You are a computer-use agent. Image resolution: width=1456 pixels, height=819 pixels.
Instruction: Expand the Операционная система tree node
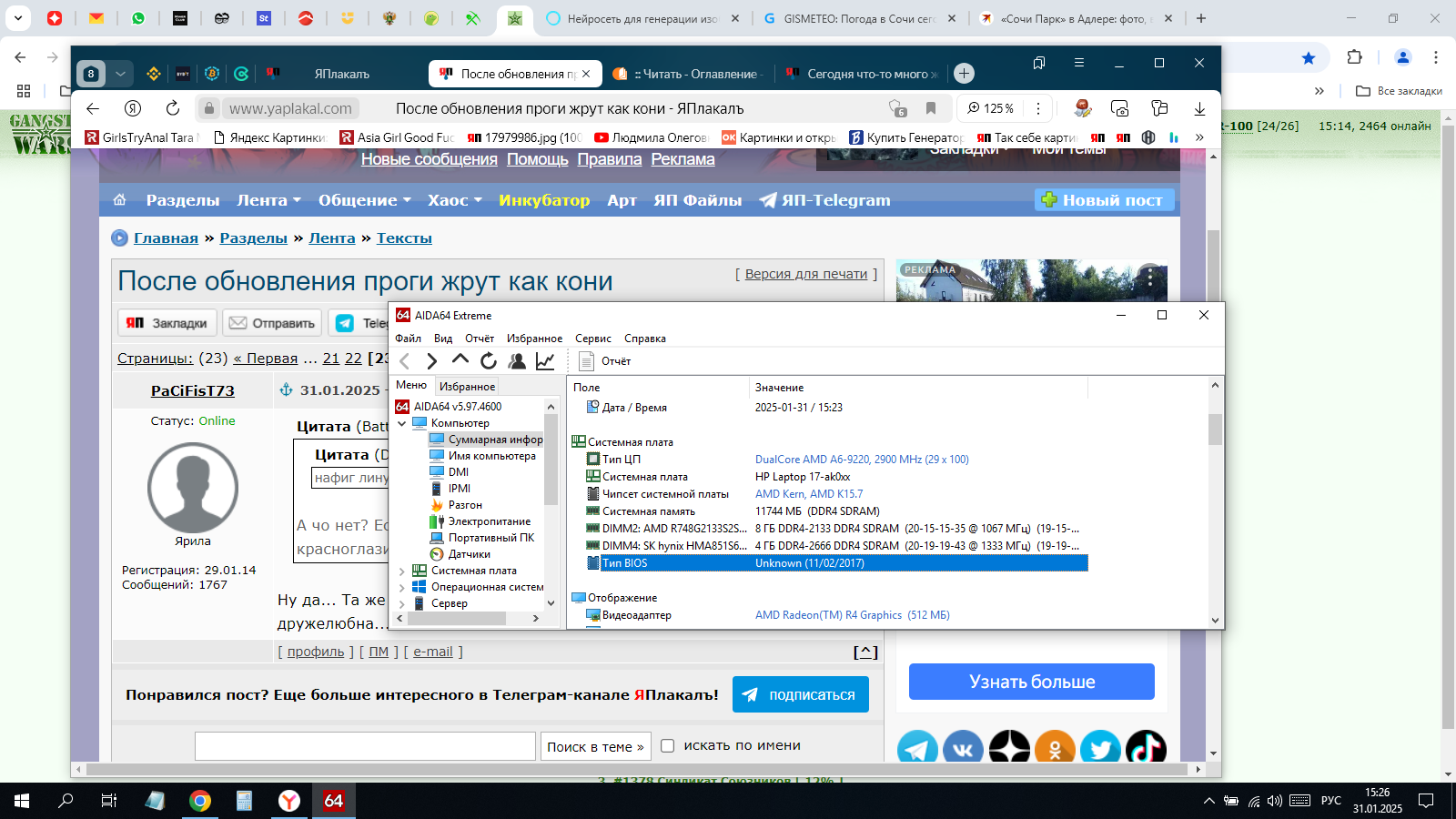click(401, 588)
